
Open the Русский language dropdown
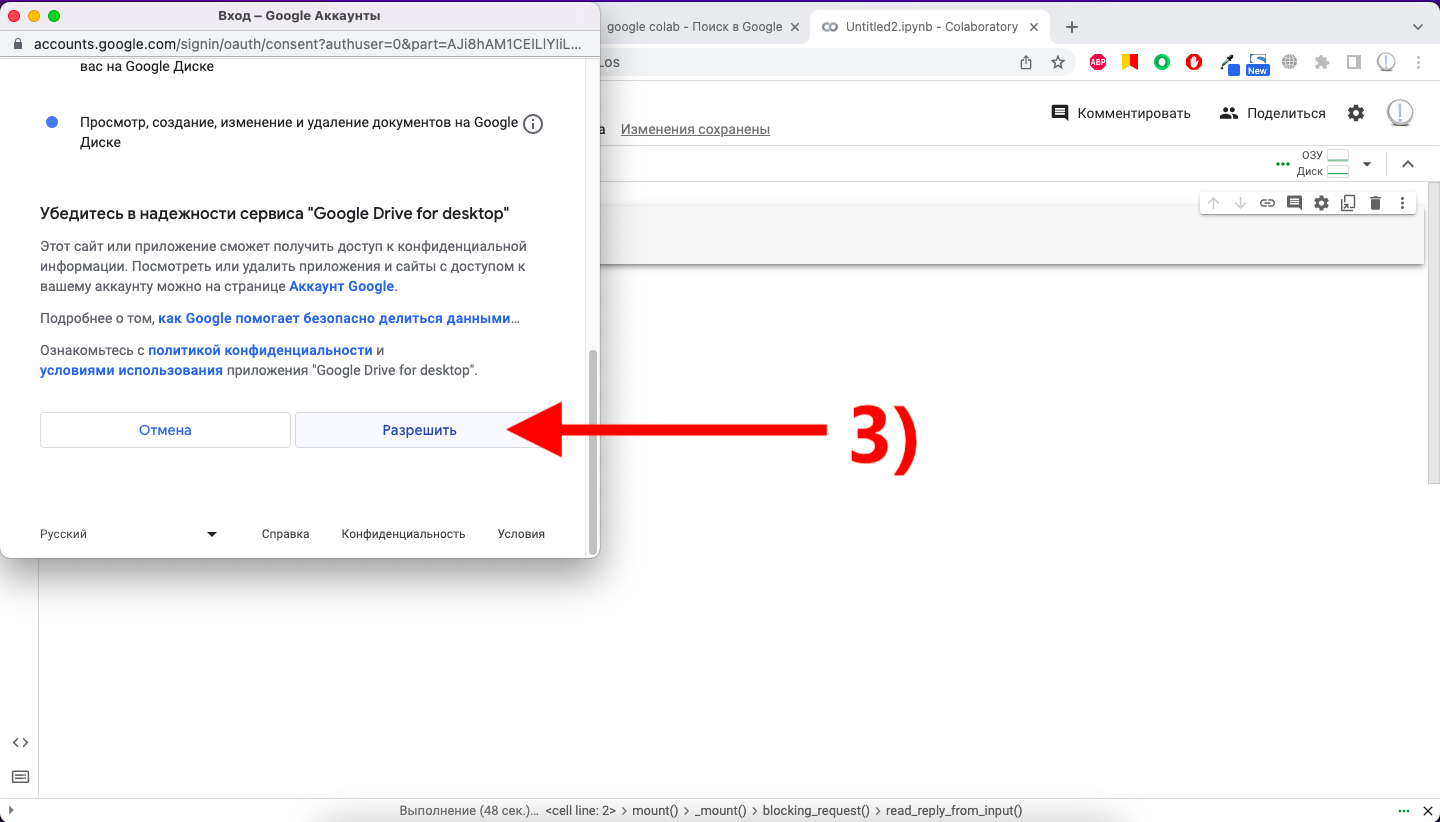(x=129, y=534)
